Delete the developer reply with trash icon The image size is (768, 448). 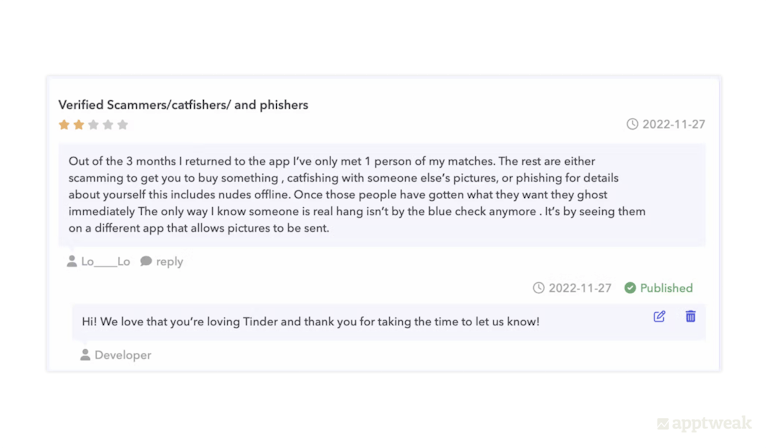(x=690, y=316)
